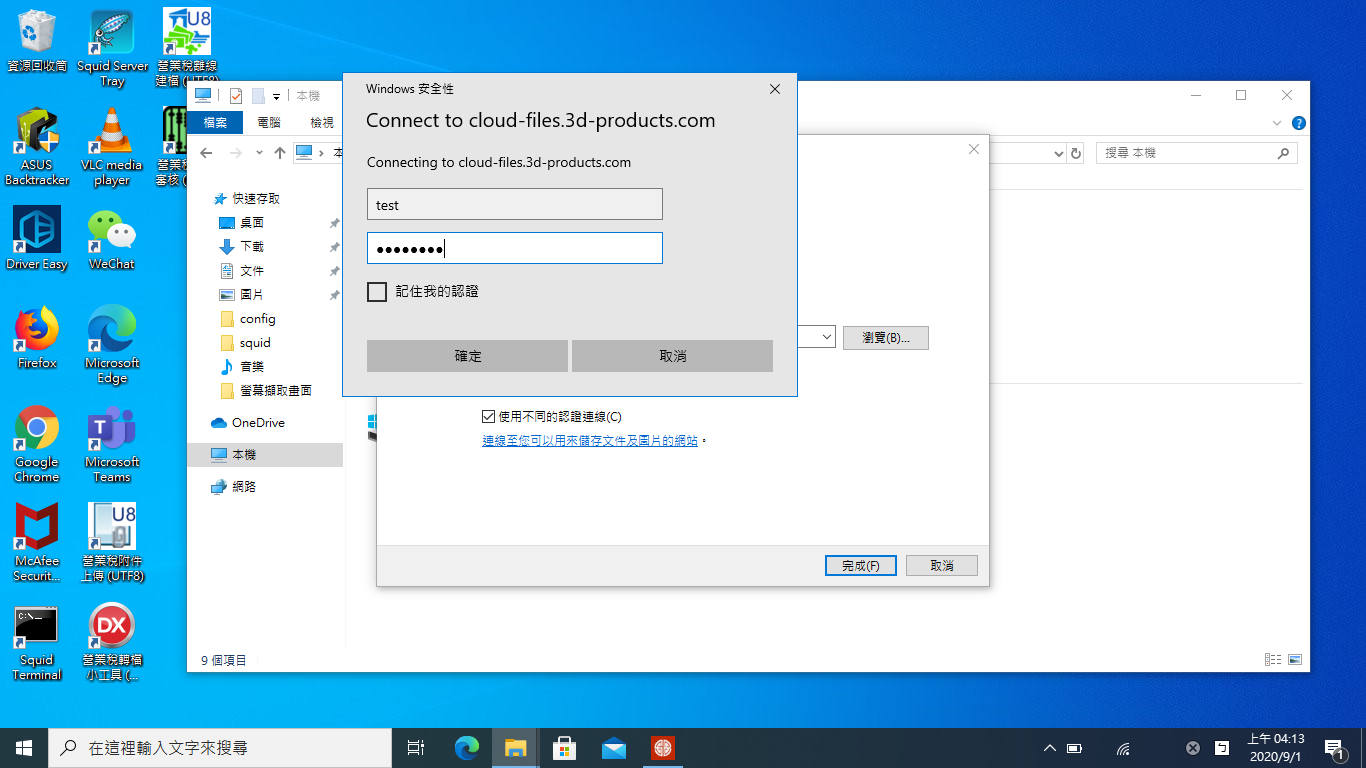The height and width of the screenshot is (768, 1366).
Task: Expand the address bar history dropdown
Action: 1059,154
